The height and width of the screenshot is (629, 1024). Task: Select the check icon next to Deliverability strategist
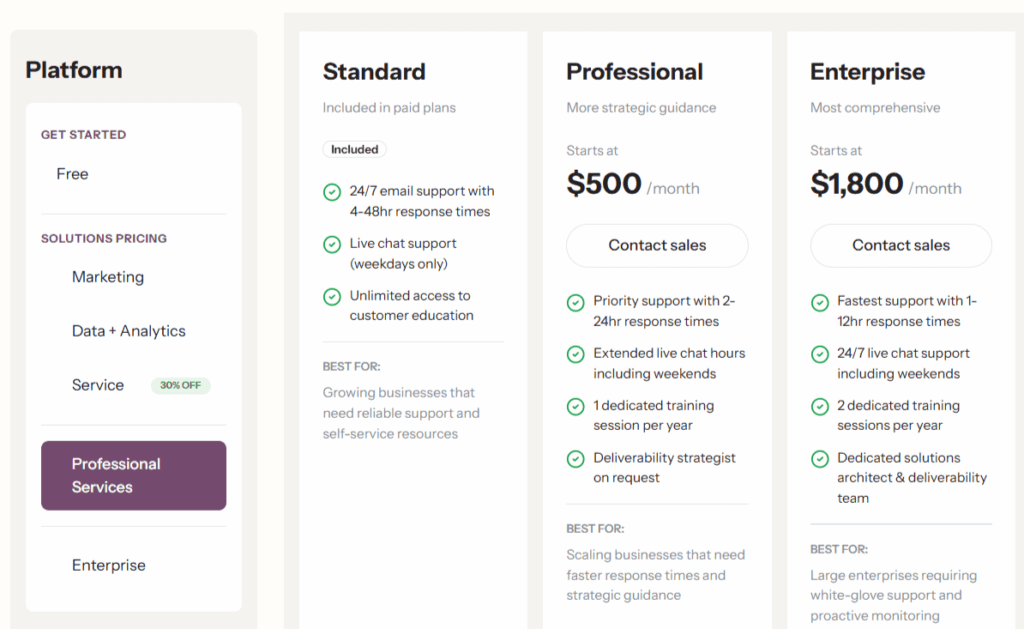pyautogui.click(x=576, y=458)
